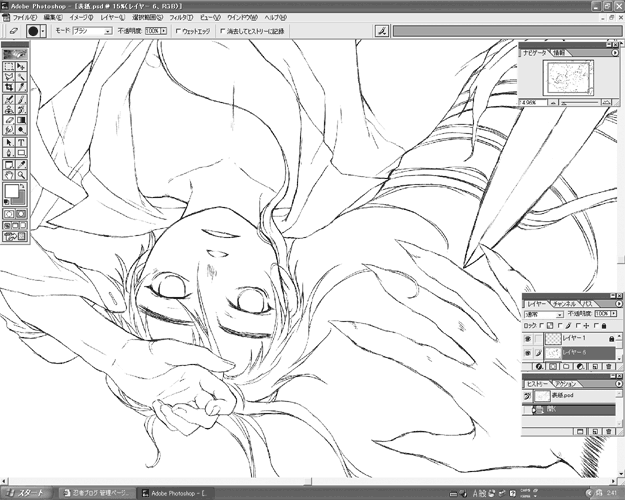The height and width of the screenshot is (500, 625).
Task: Hide layer レイヤー 6 with eye icon
Action: (x=528, y=353)
